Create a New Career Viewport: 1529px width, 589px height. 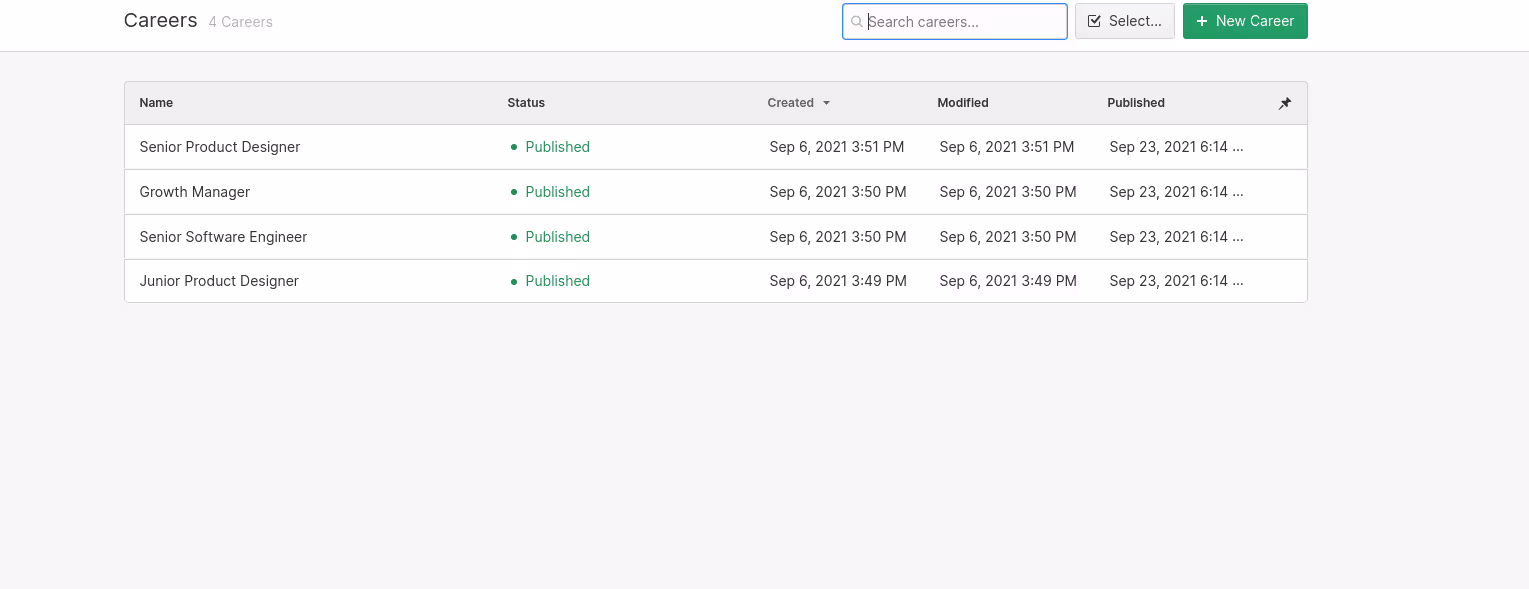(1245, 21)
